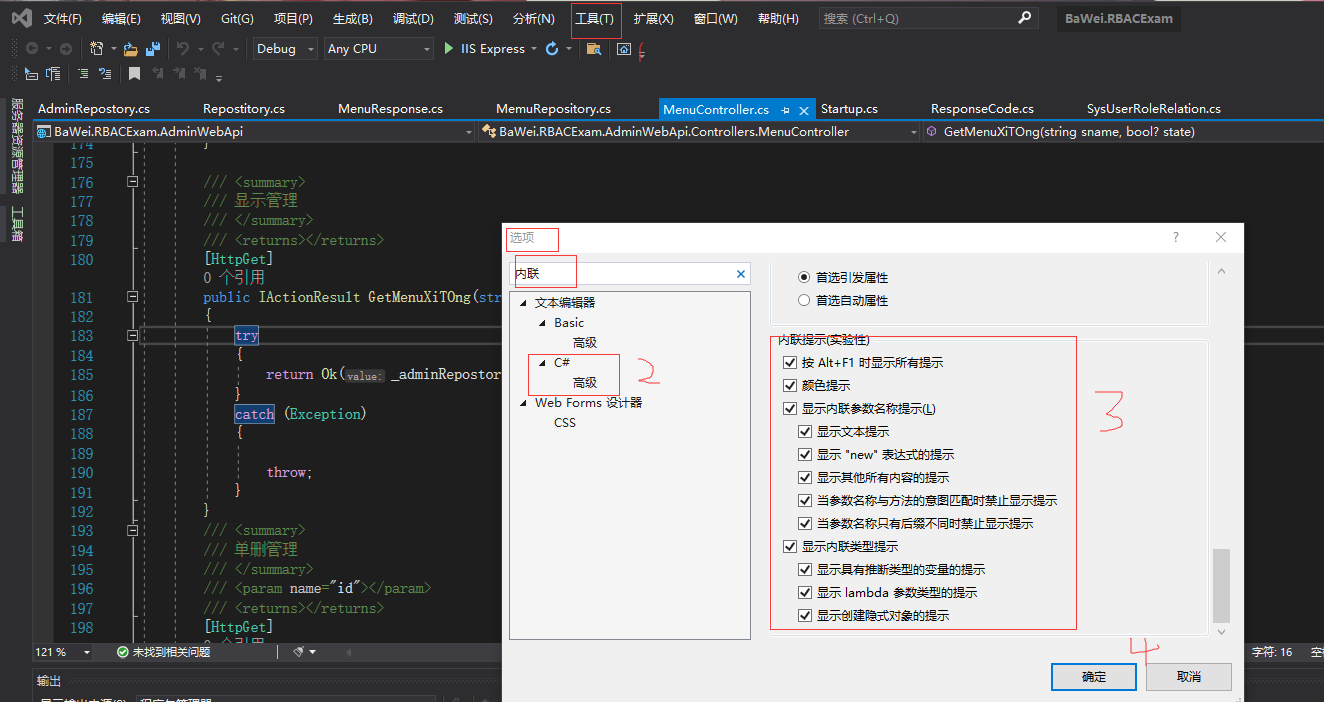Open the IIS Express launch dropdown arrow
1324x702 pixels.
click(534, 49)
